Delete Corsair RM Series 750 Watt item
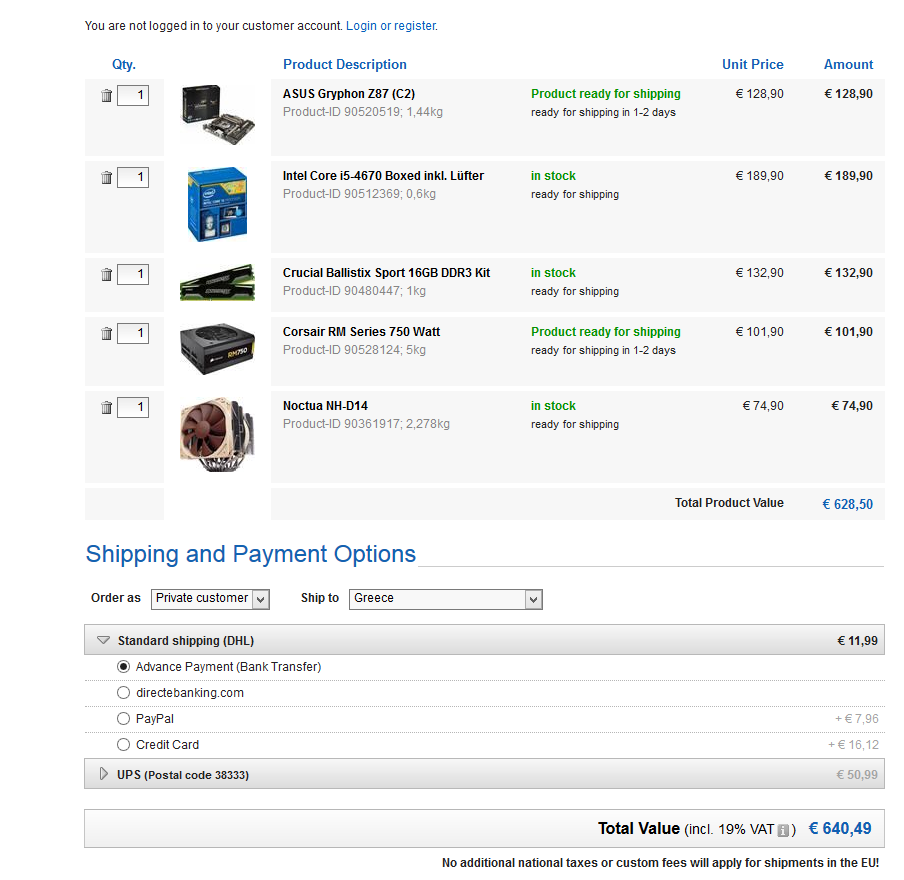This screenshot has width=904, height=880. [107, 333]
